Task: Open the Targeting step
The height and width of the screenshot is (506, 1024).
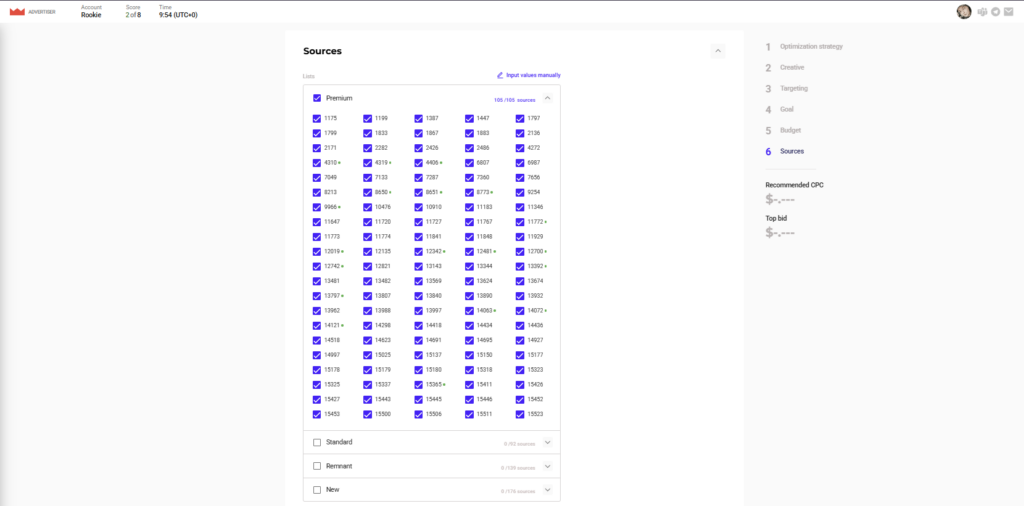Action: pyautogui.click(x=794, y=89)
